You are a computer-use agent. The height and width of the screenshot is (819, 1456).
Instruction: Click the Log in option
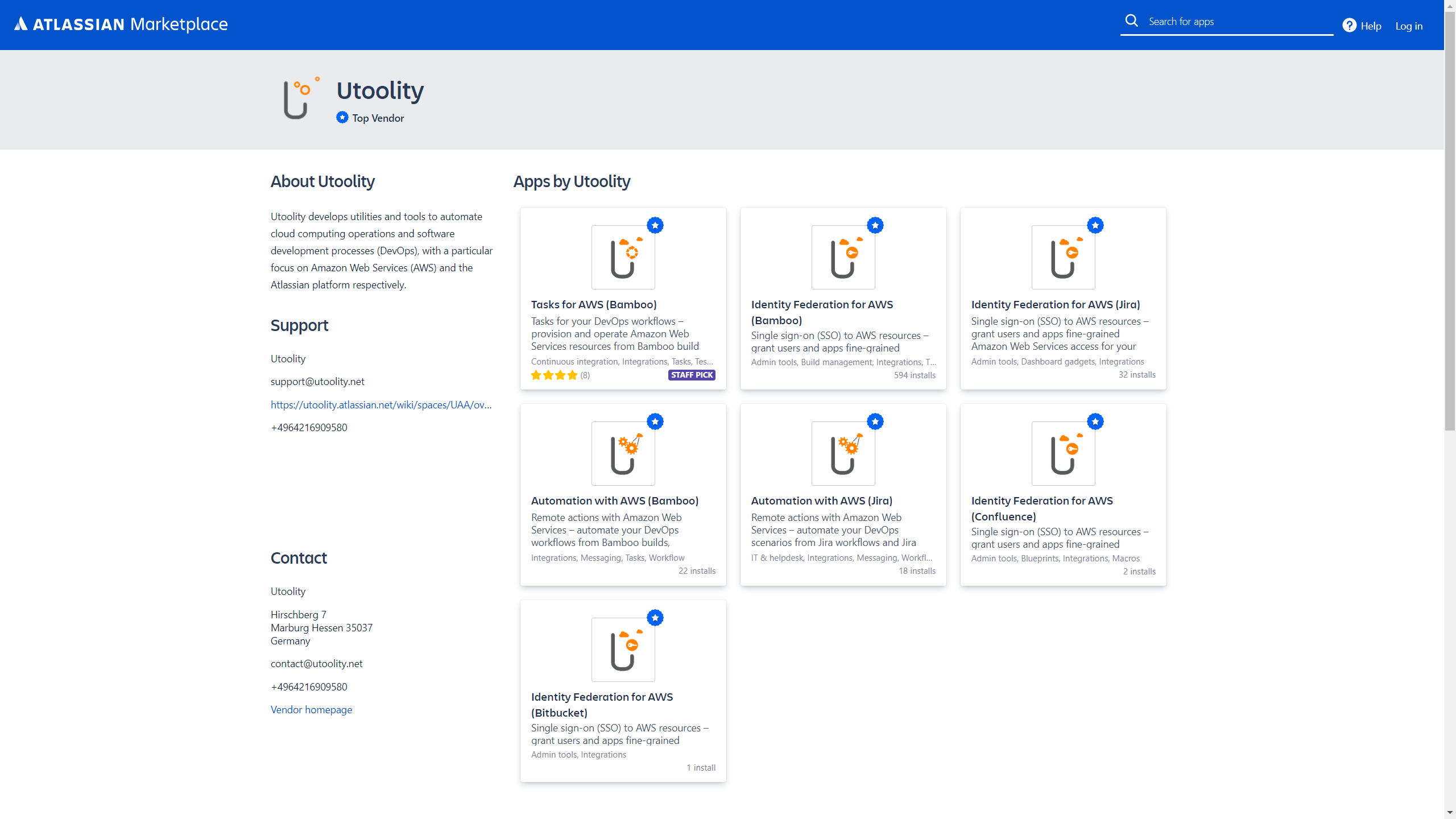coord(1409,26)
